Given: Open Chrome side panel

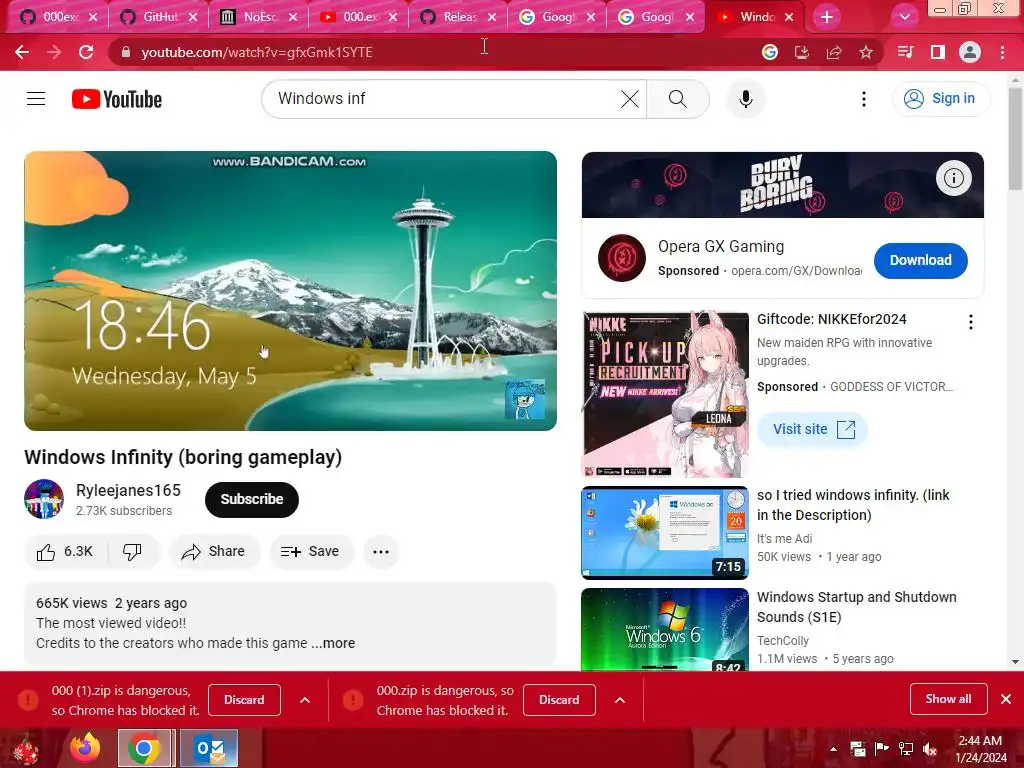Looking at the screenshot, I should click(937, 52).
